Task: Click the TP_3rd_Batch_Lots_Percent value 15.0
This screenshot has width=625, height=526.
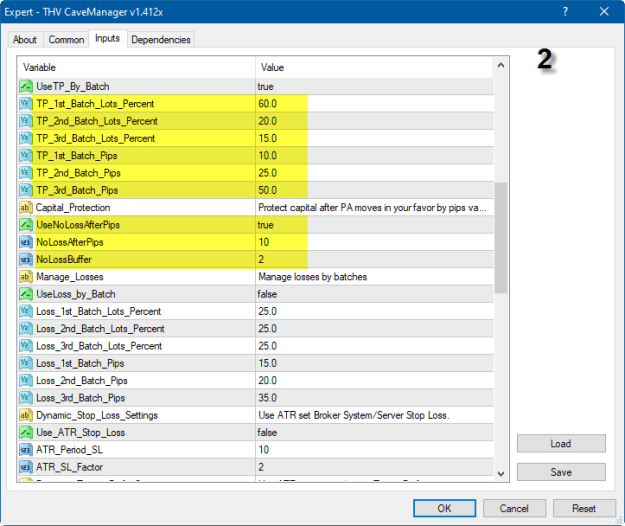Action: coord(267,138)
